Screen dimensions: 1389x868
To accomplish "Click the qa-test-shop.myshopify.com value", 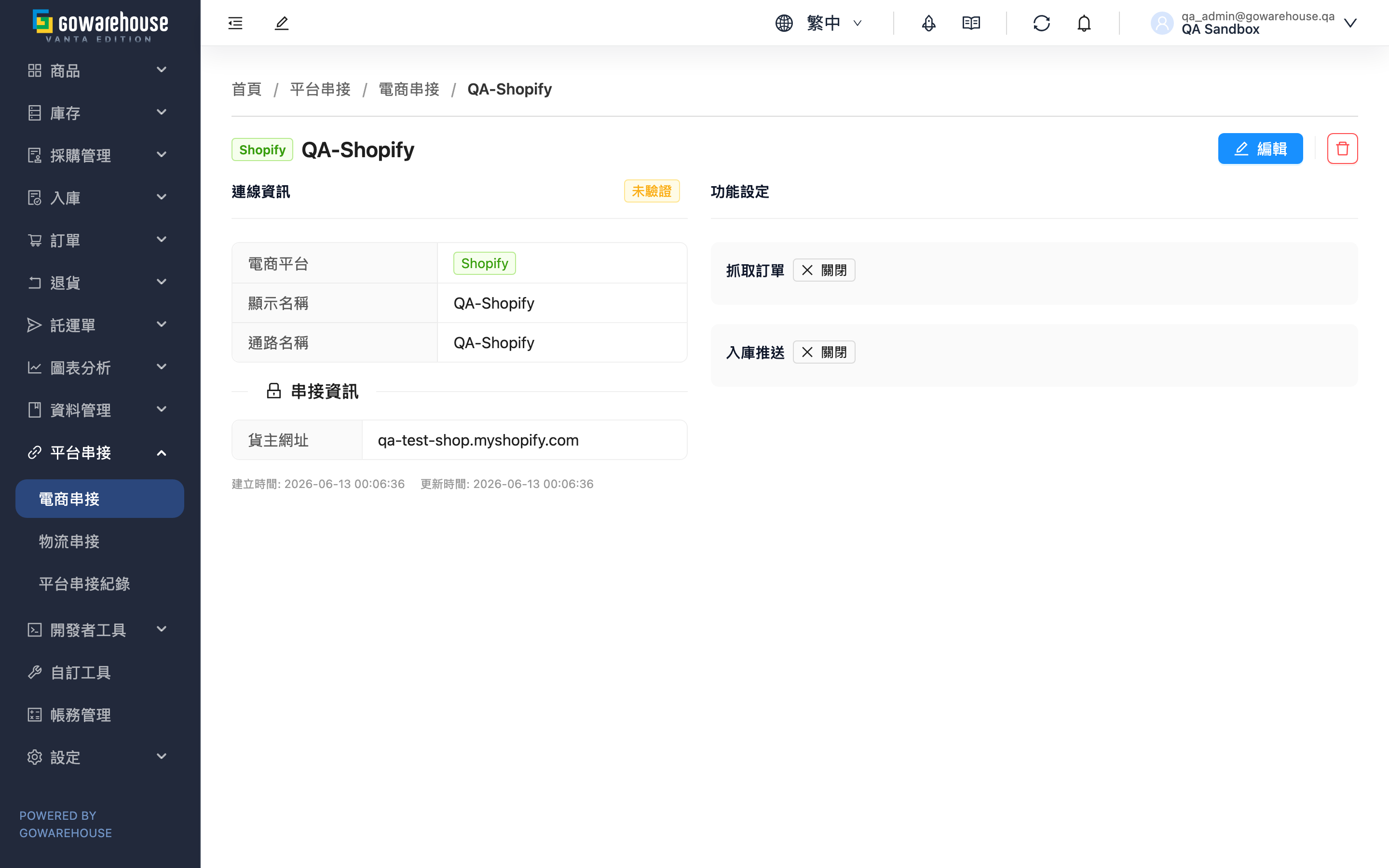I will point(478,440).
